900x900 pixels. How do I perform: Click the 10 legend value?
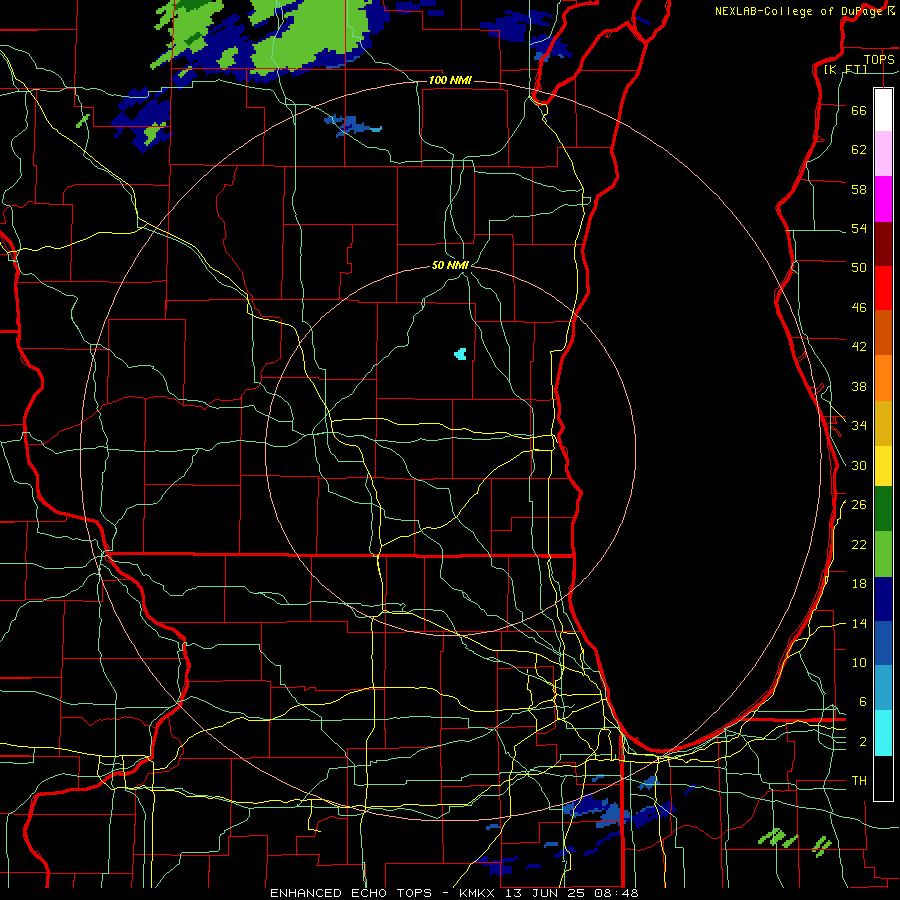click(859, 662)
